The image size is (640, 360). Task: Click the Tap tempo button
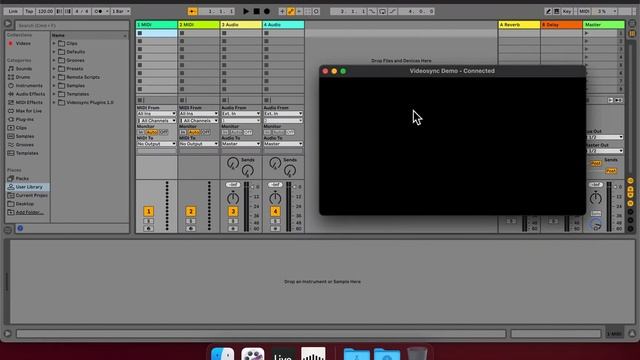pyautogui.click(x=29, y=11)
